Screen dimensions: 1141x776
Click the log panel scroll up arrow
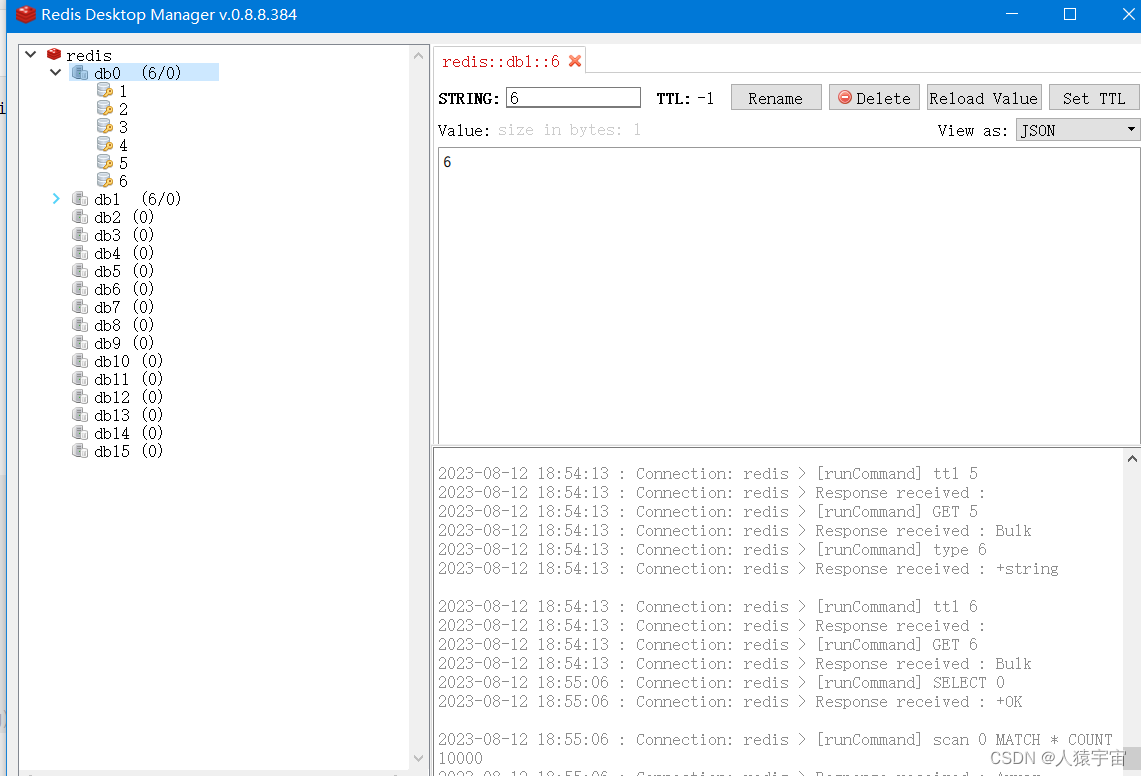[x=1132, y=459]
